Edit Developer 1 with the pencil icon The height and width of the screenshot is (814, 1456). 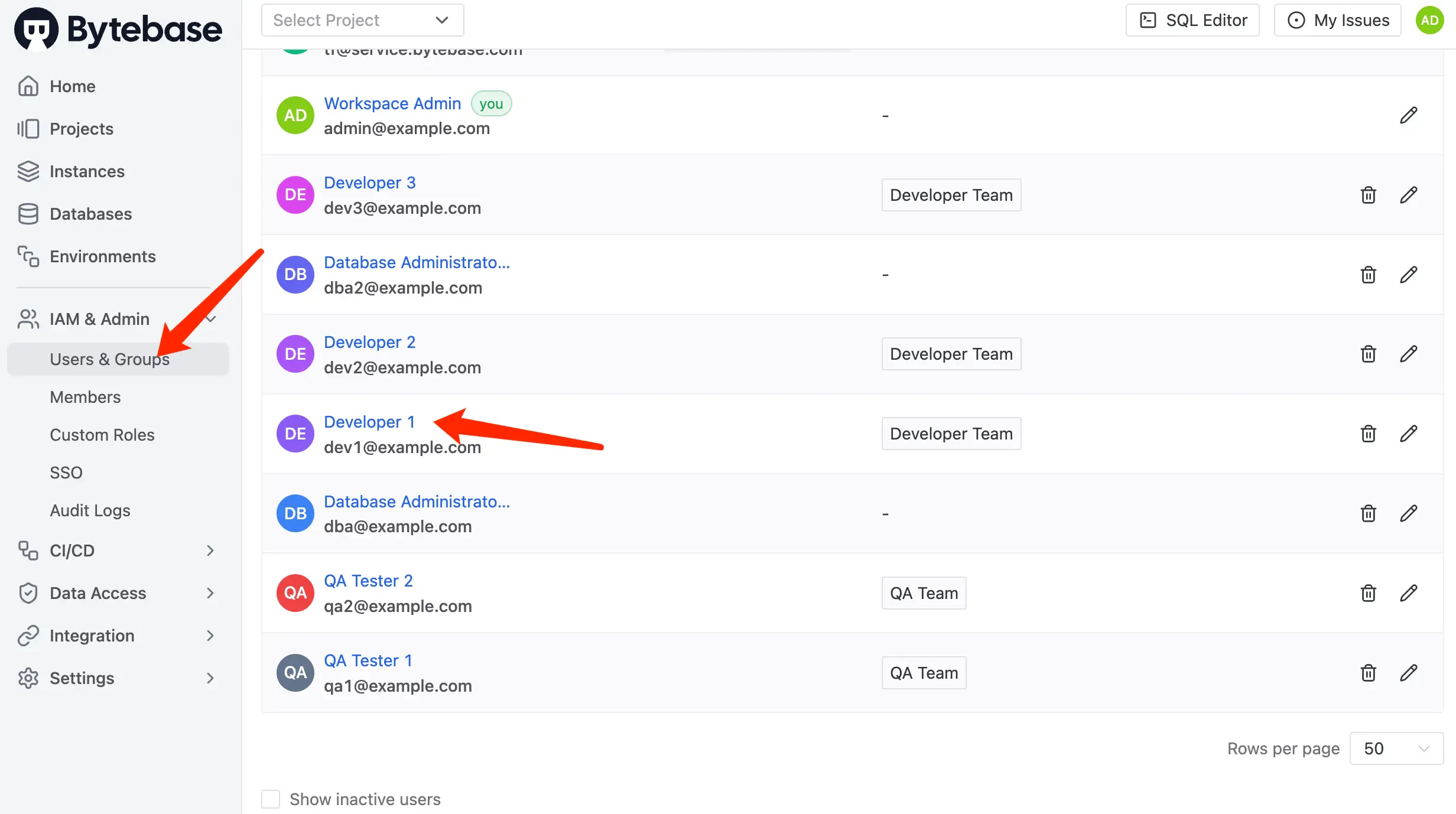coord(1408,434)
